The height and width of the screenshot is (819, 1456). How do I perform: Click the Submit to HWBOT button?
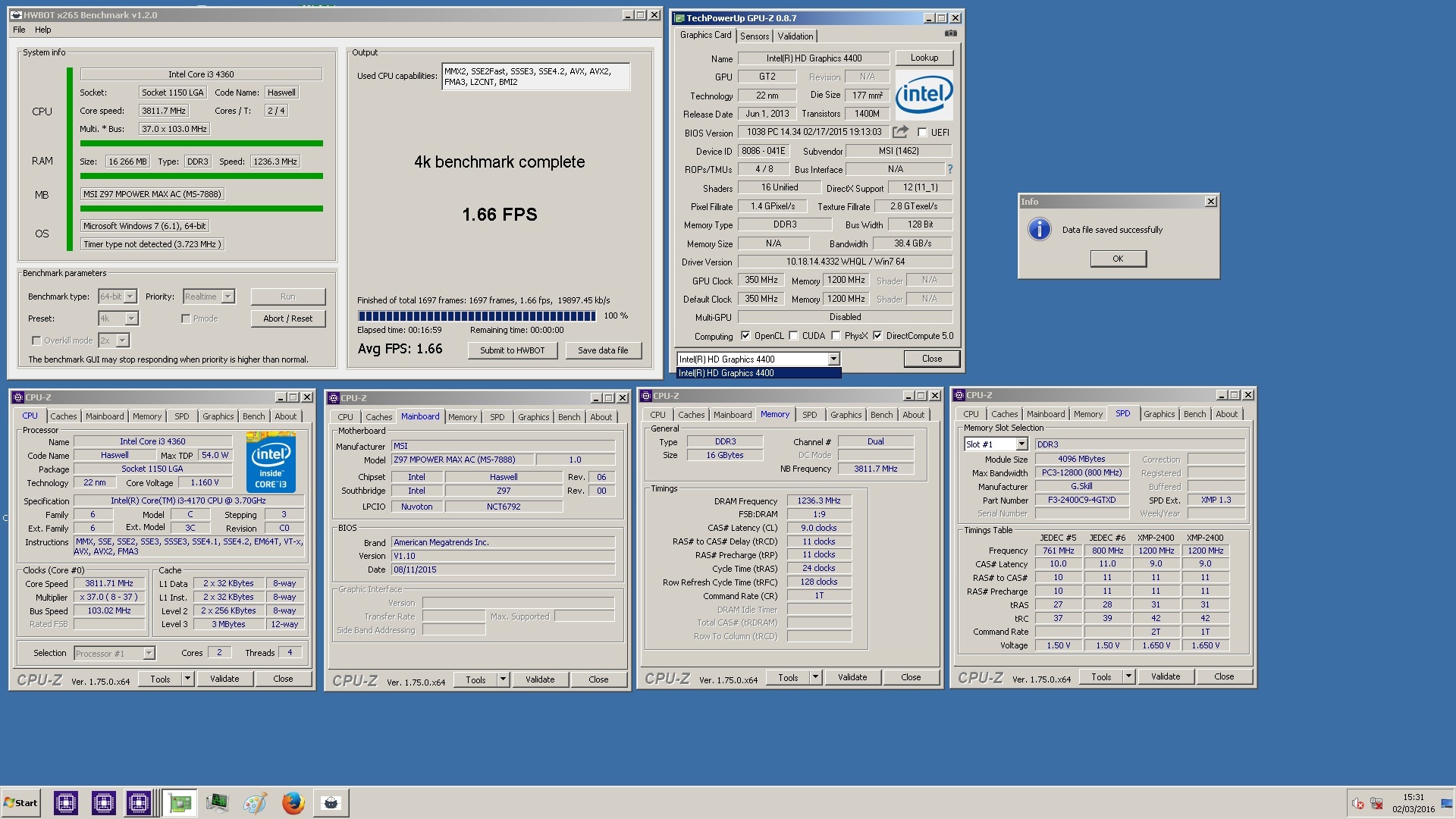(513, 350)
